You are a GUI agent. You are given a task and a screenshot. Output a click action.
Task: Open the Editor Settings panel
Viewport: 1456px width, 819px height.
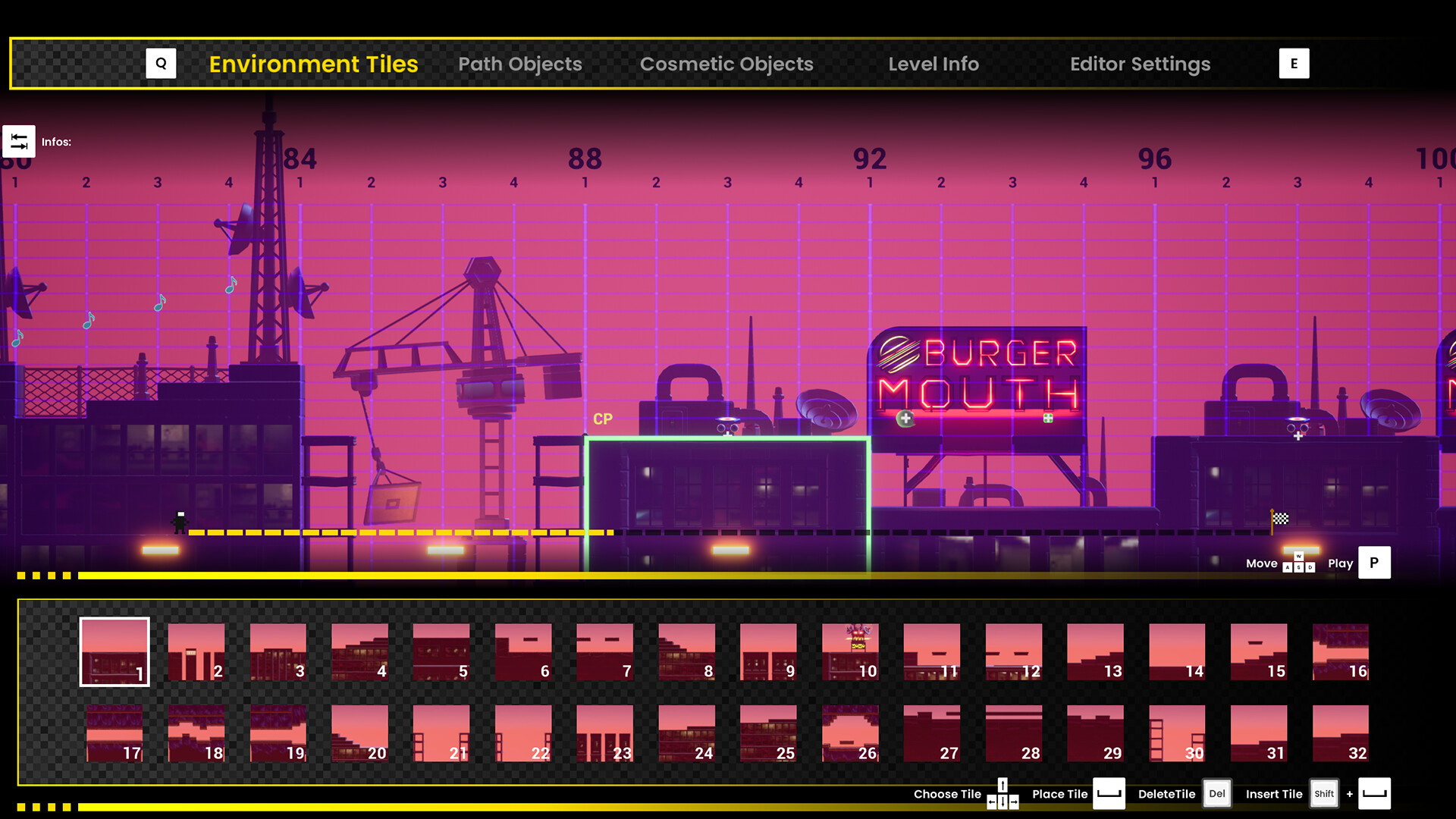point(1140,63)
